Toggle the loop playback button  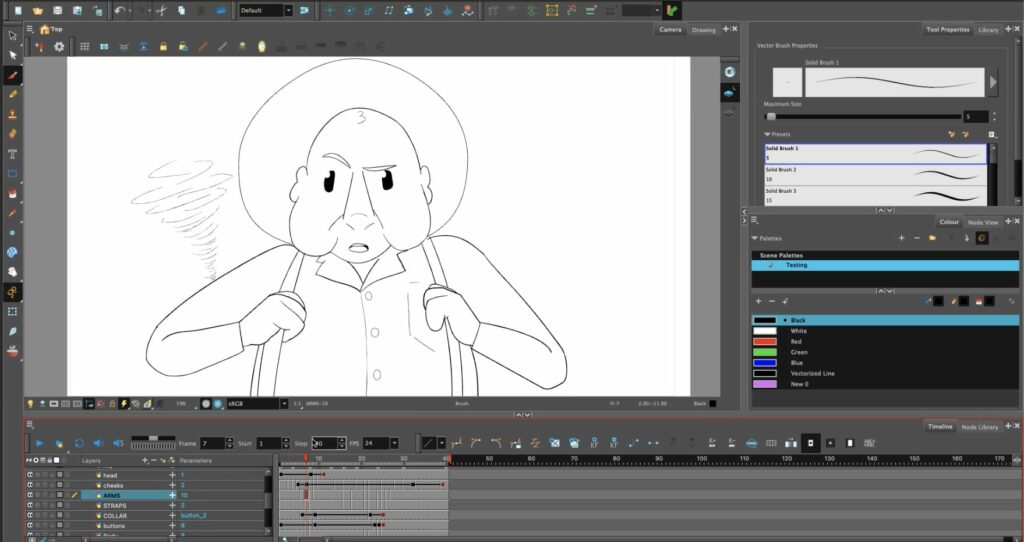[79, 443]
